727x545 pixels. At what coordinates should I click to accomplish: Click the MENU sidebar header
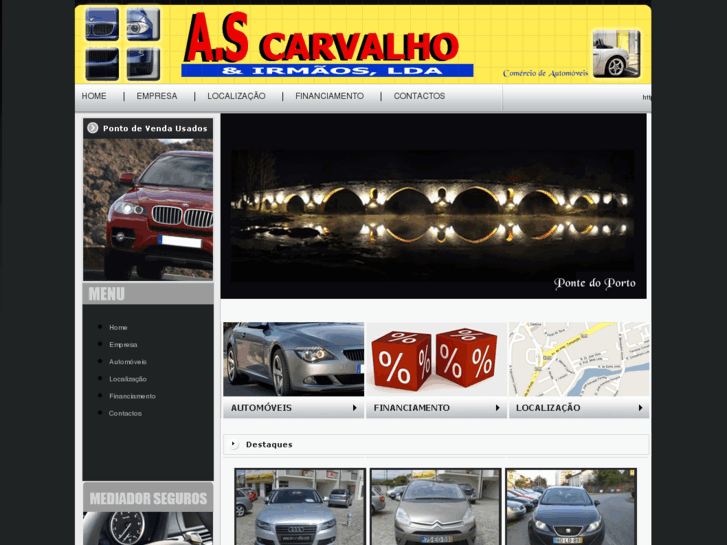148,294
